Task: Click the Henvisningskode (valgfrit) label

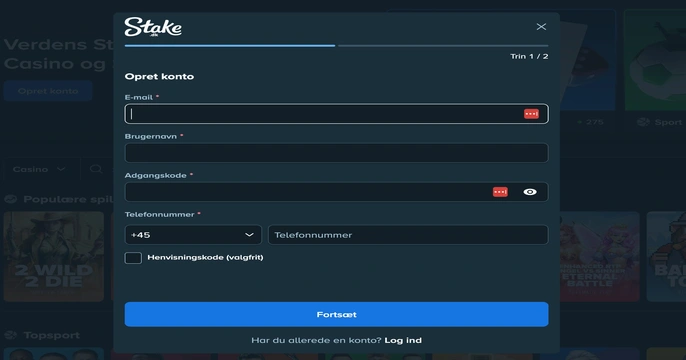Action: (x=205, y=257)
